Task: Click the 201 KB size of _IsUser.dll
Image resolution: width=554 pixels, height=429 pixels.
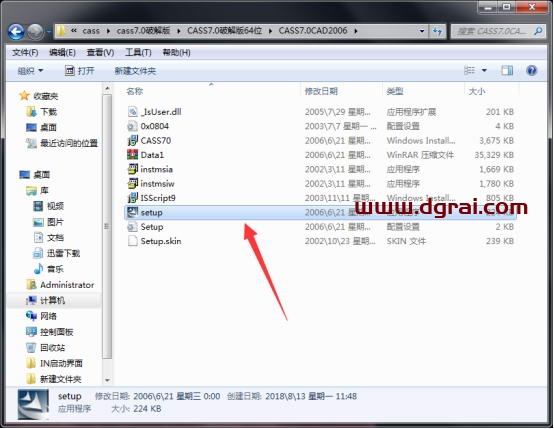Action: [499, 112]
